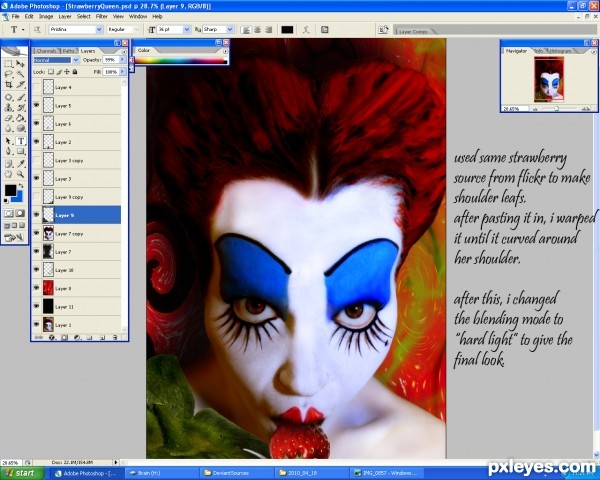Open the Edit menu
The height and width of the screenshot is (480, 600).
[x=29, y=16]
